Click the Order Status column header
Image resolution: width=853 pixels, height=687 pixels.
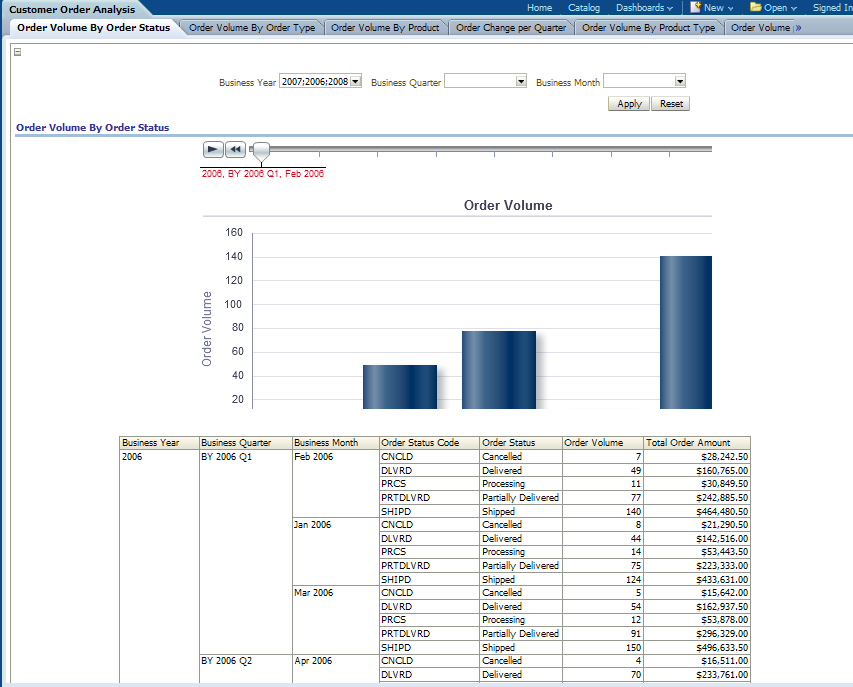click(521, 443)
